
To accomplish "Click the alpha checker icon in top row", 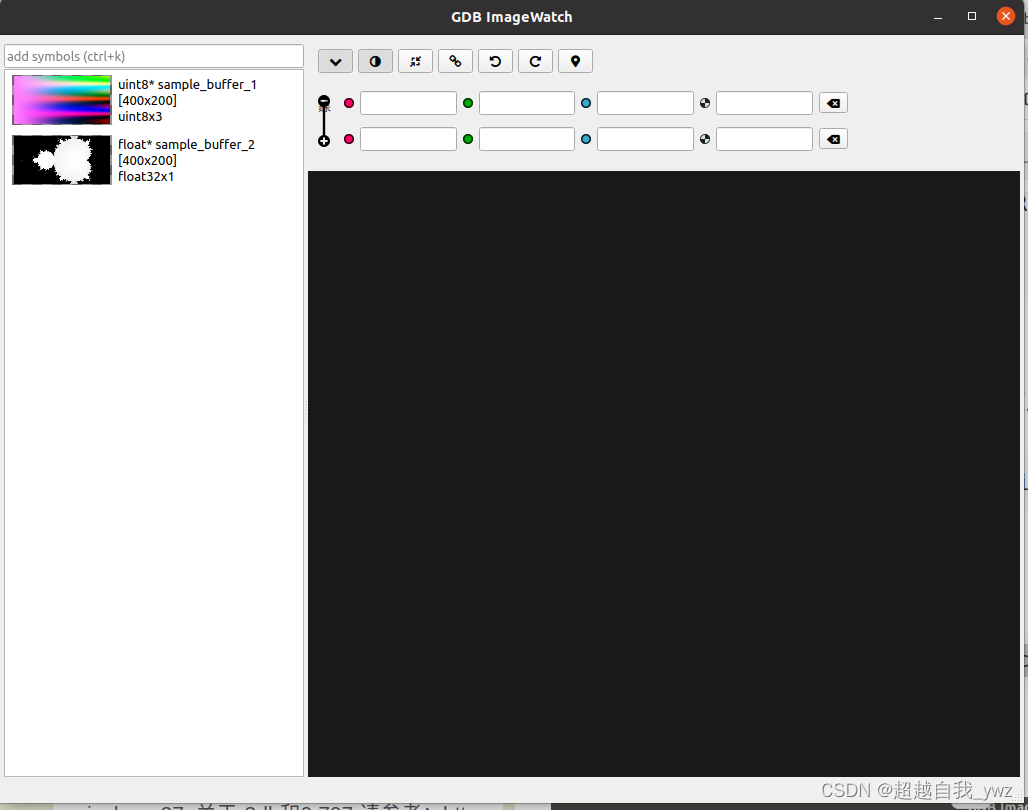I will click(705, 103).
